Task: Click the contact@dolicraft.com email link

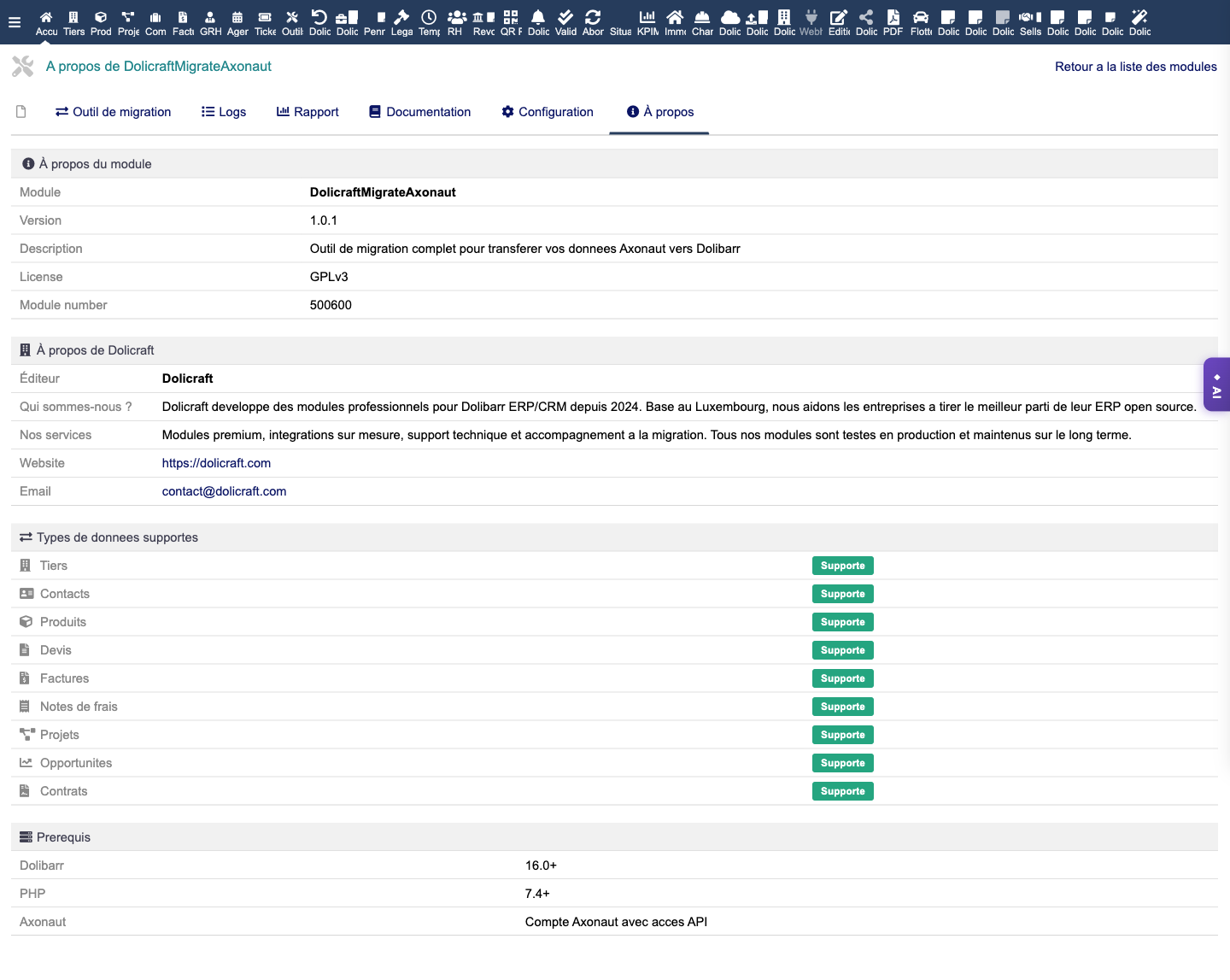Action: click(224, 491)
